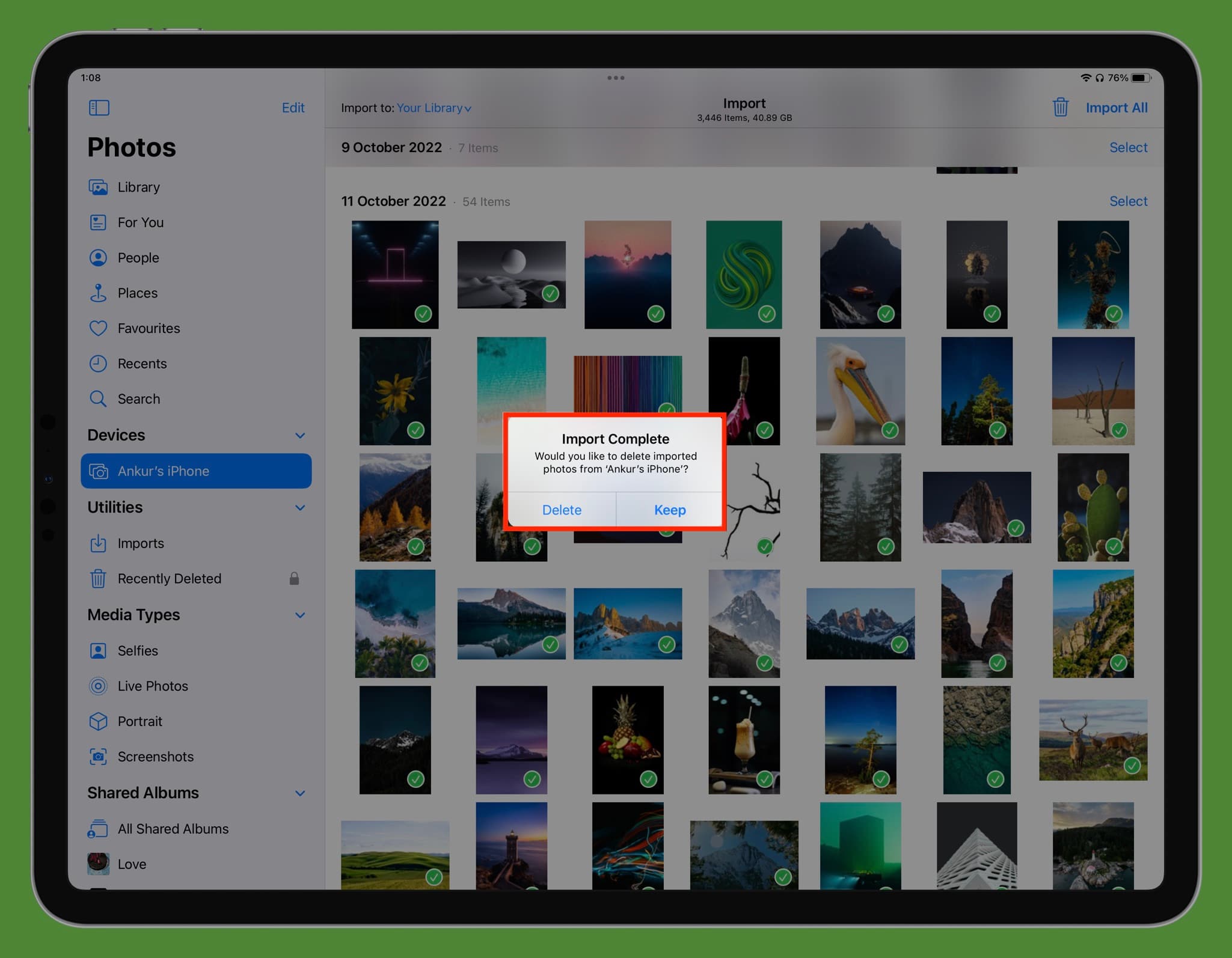Click the For You sidebar icon

98,222
